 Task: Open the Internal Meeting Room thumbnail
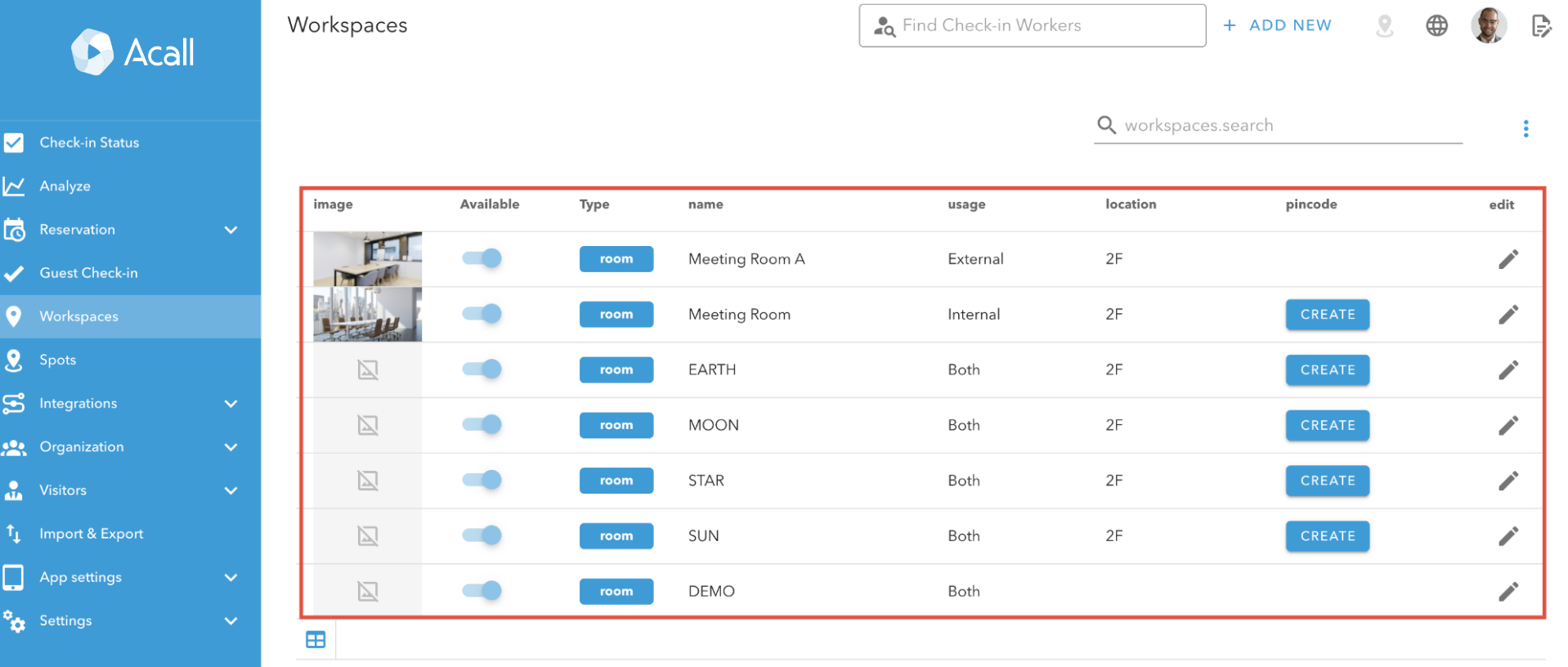coord(368,314)
